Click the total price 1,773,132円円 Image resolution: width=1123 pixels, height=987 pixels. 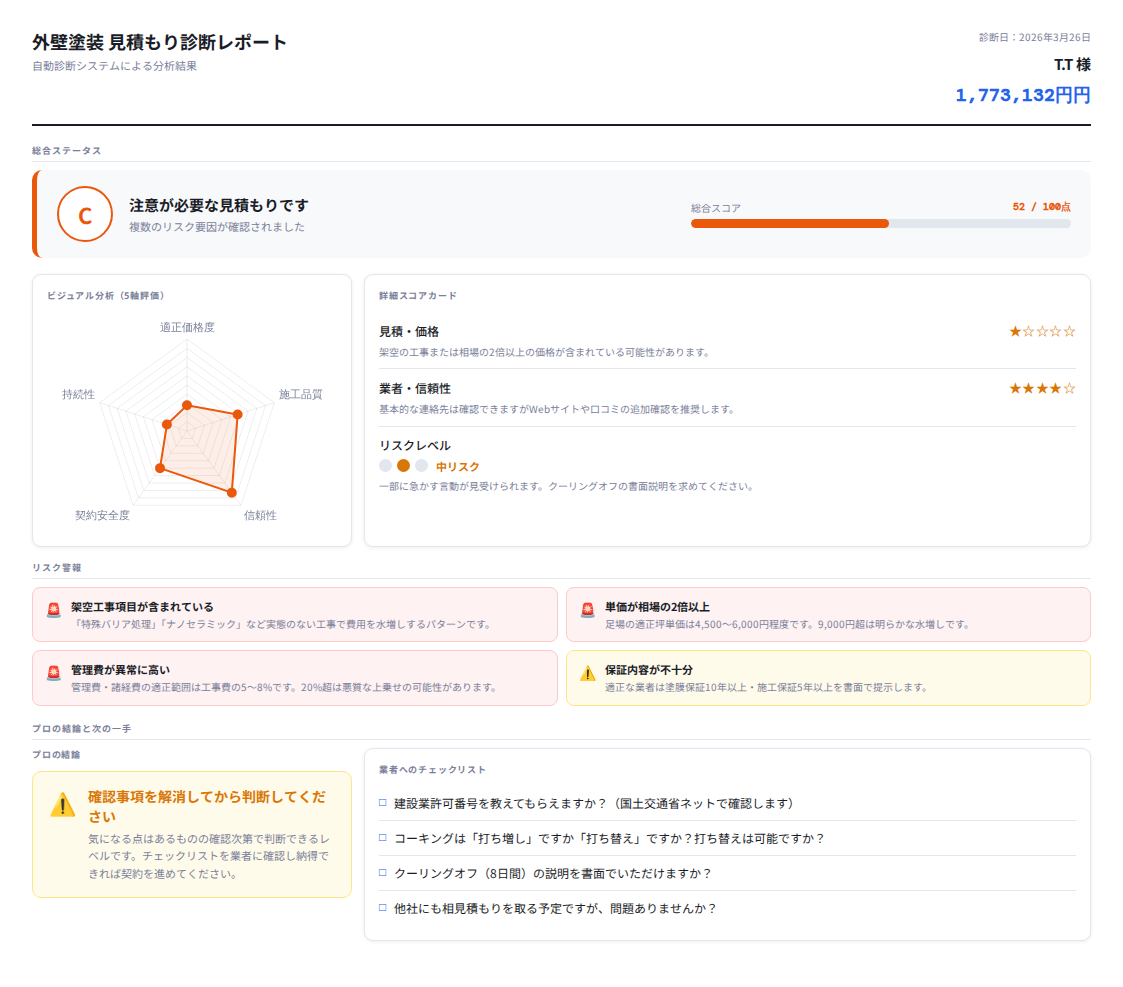click(1023, 95)
